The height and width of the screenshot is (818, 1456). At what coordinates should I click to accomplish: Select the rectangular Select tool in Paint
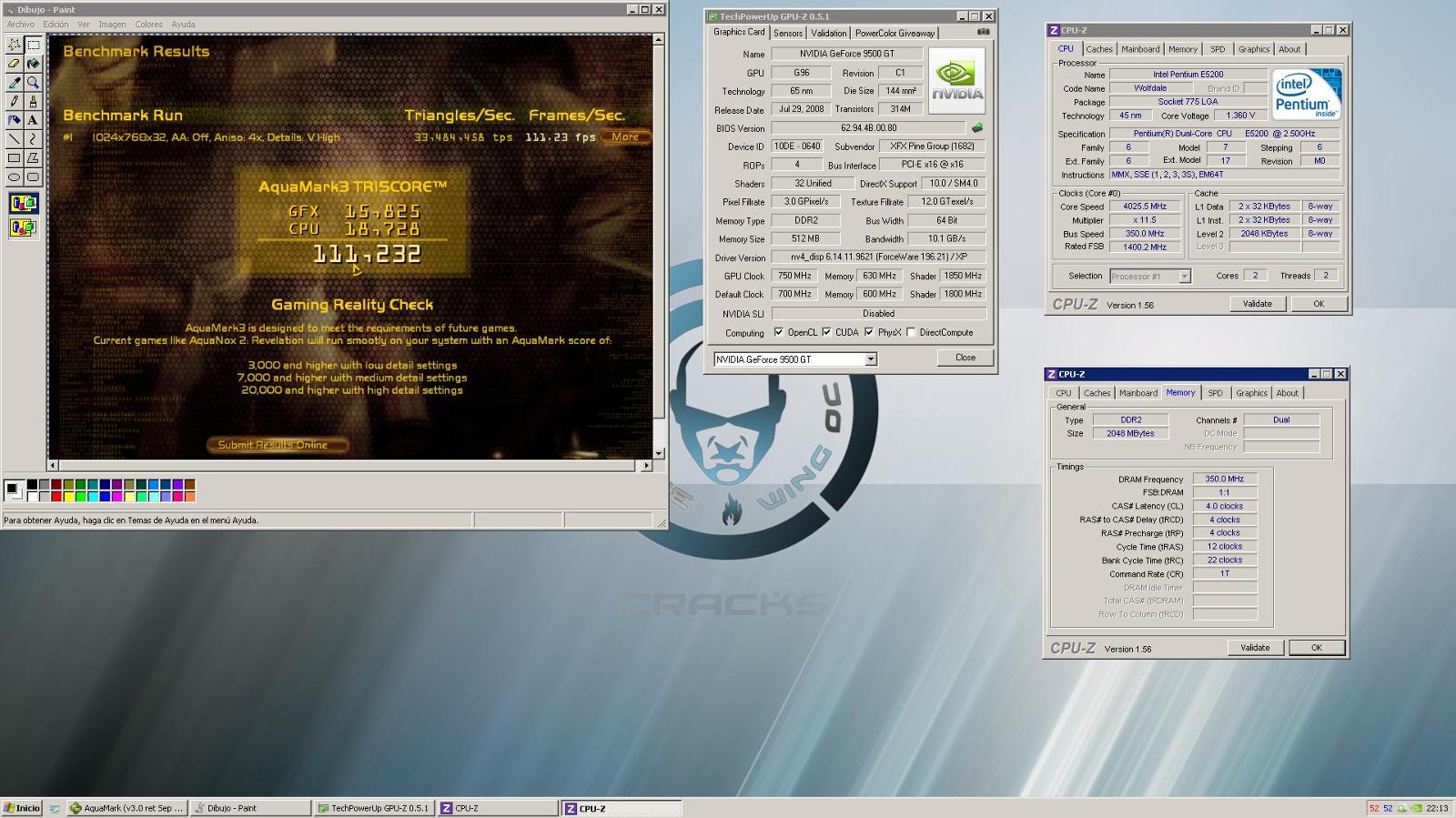click(x=33, y=45)
